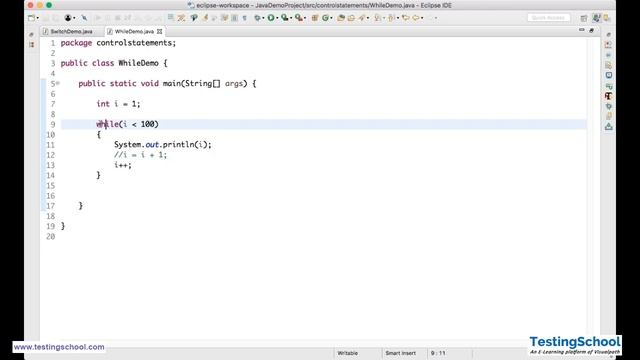This screenshot has width=640, height=360.
Task: Expand the External Tools dropdown arrow
Action: coord(305,18)
